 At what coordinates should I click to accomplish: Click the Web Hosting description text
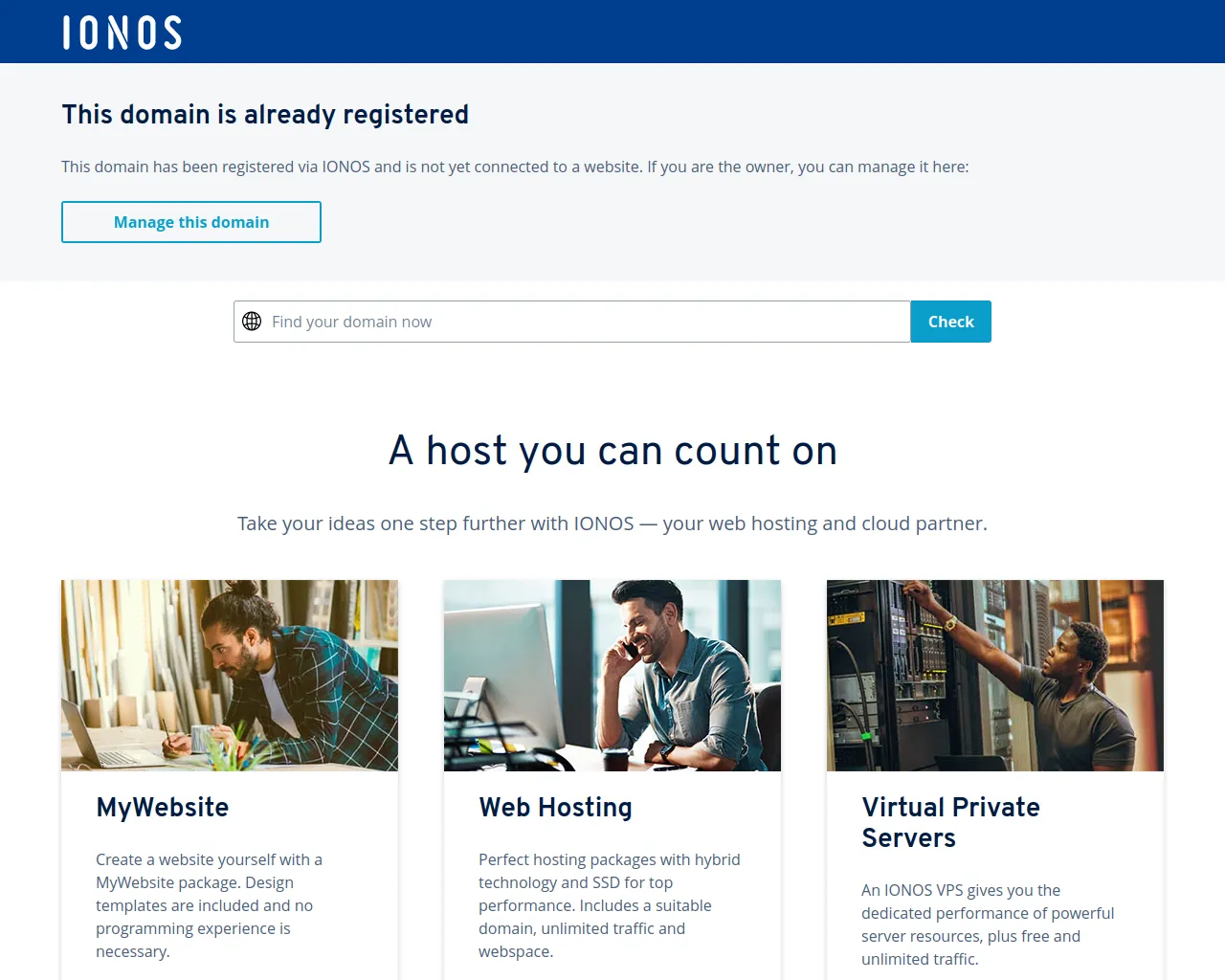coord(610,905)
